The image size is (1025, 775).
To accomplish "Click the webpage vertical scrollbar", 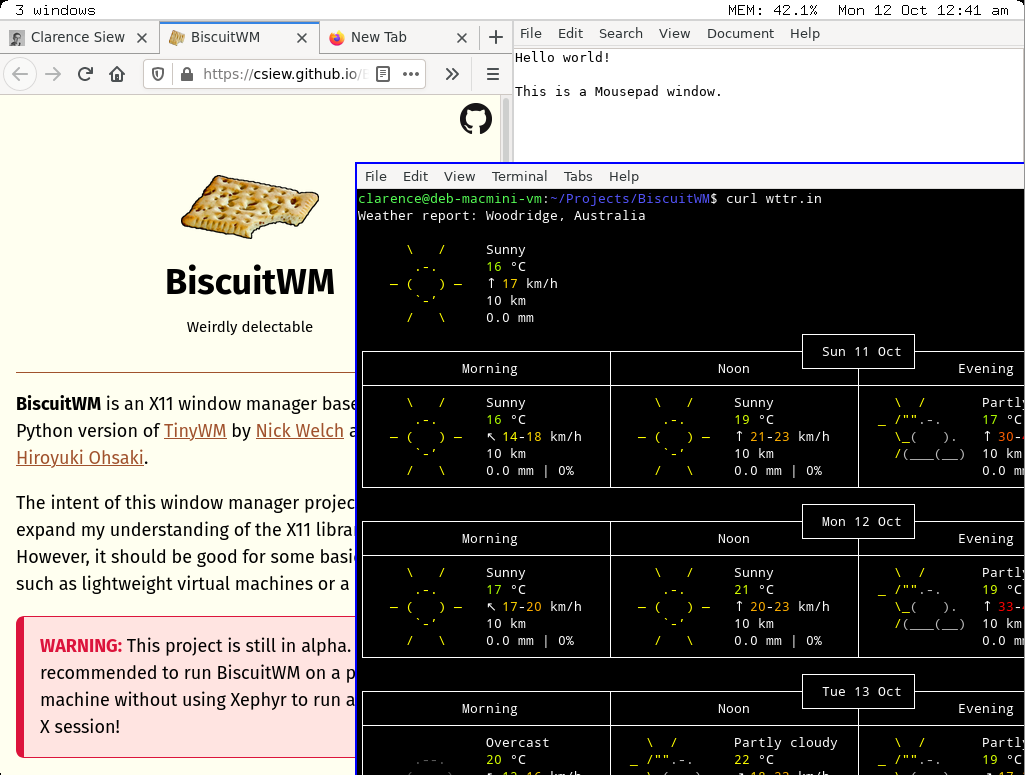I will 505,129.
